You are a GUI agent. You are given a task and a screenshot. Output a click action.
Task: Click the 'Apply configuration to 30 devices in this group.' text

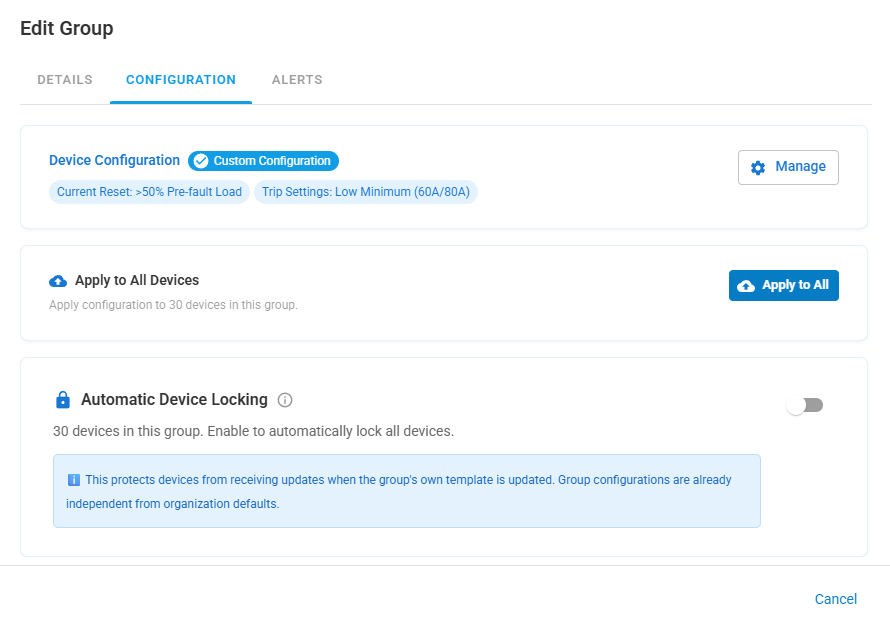click(x=173, y=305)
